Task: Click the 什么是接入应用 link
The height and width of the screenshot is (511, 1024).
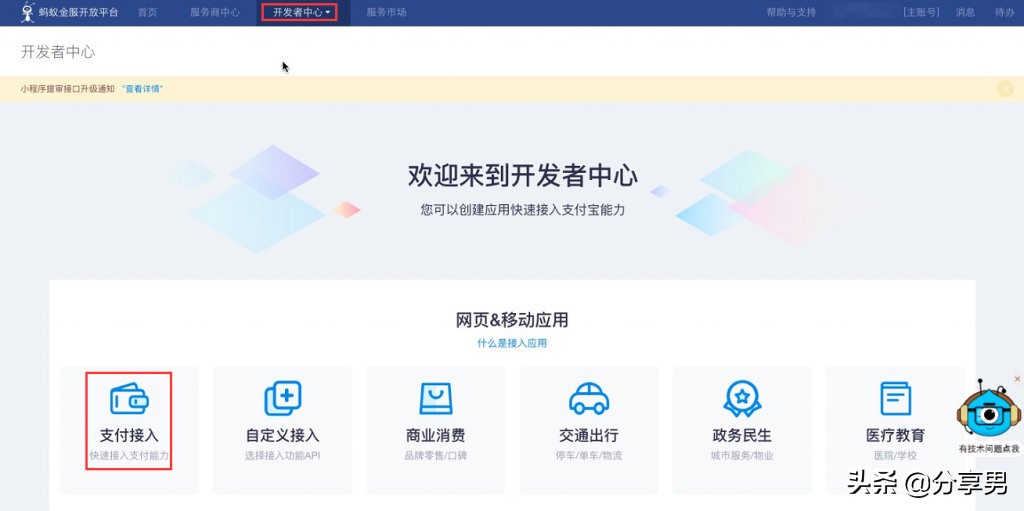Action: click(x=512, y=343)
